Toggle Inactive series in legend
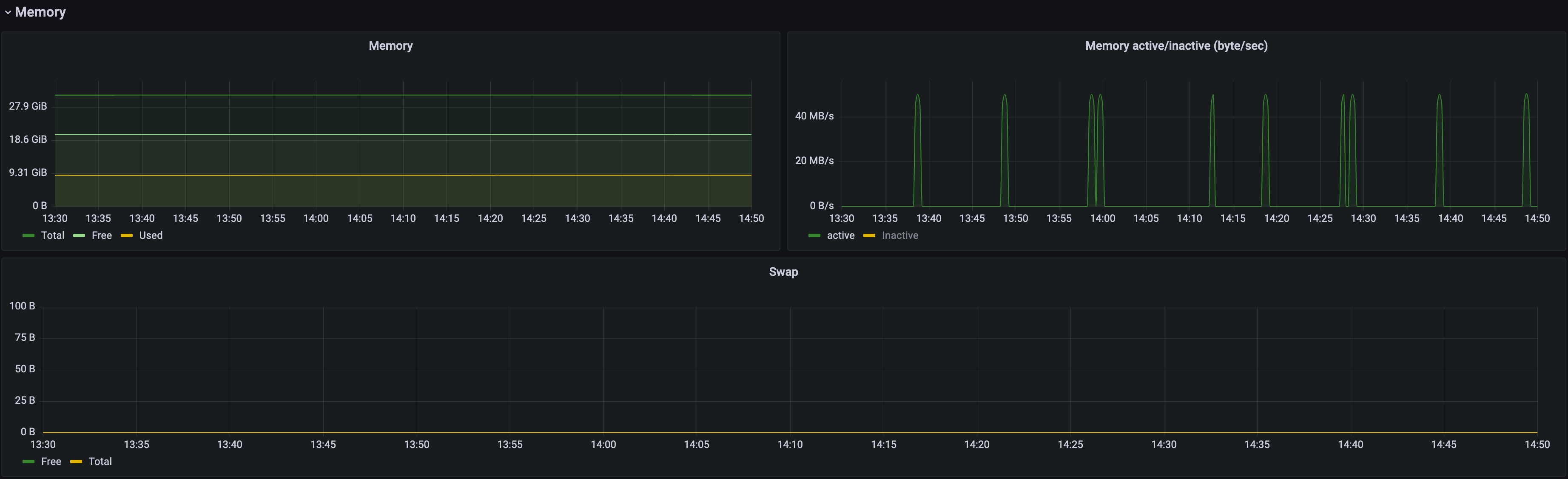 click(899, 235)
